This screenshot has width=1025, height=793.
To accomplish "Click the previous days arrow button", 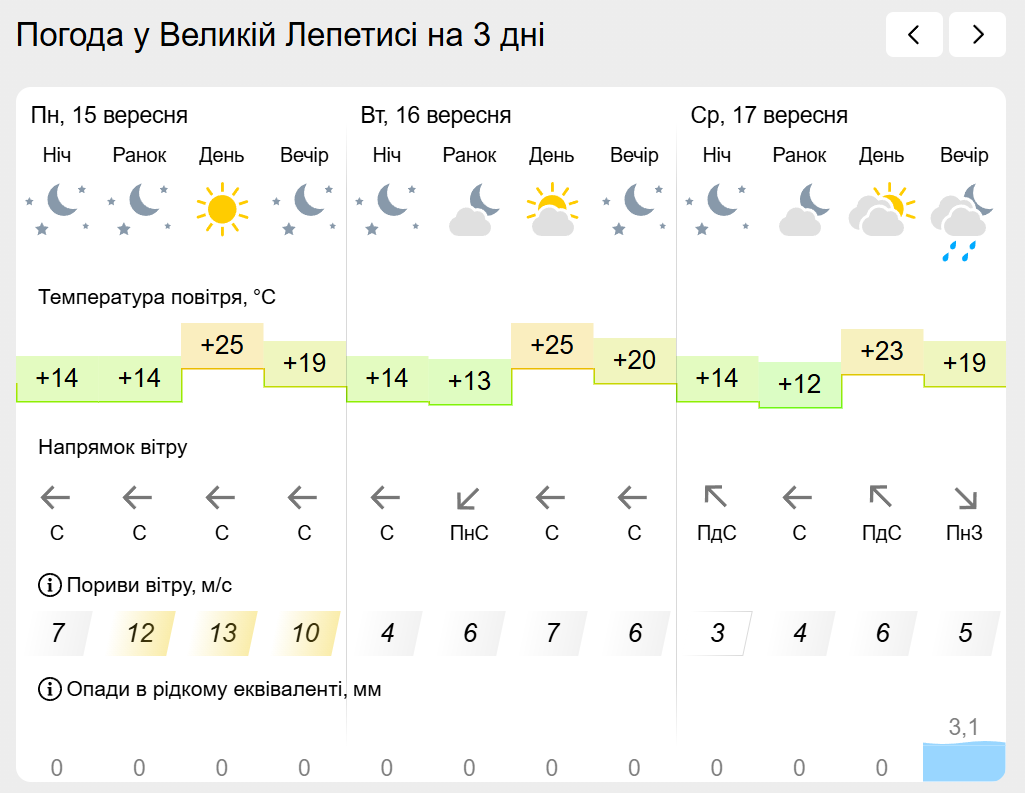I will point(914,35).
